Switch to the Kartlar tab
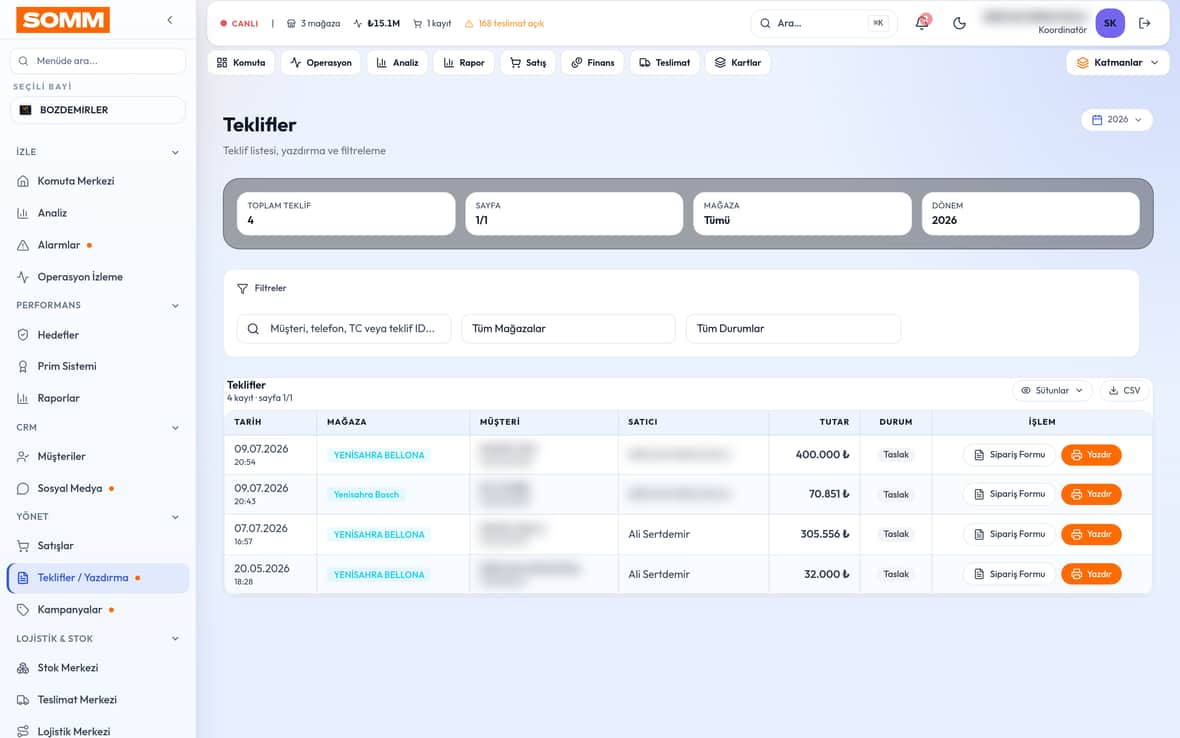This screenshot has height=738, width=1180. coord(738,62)
